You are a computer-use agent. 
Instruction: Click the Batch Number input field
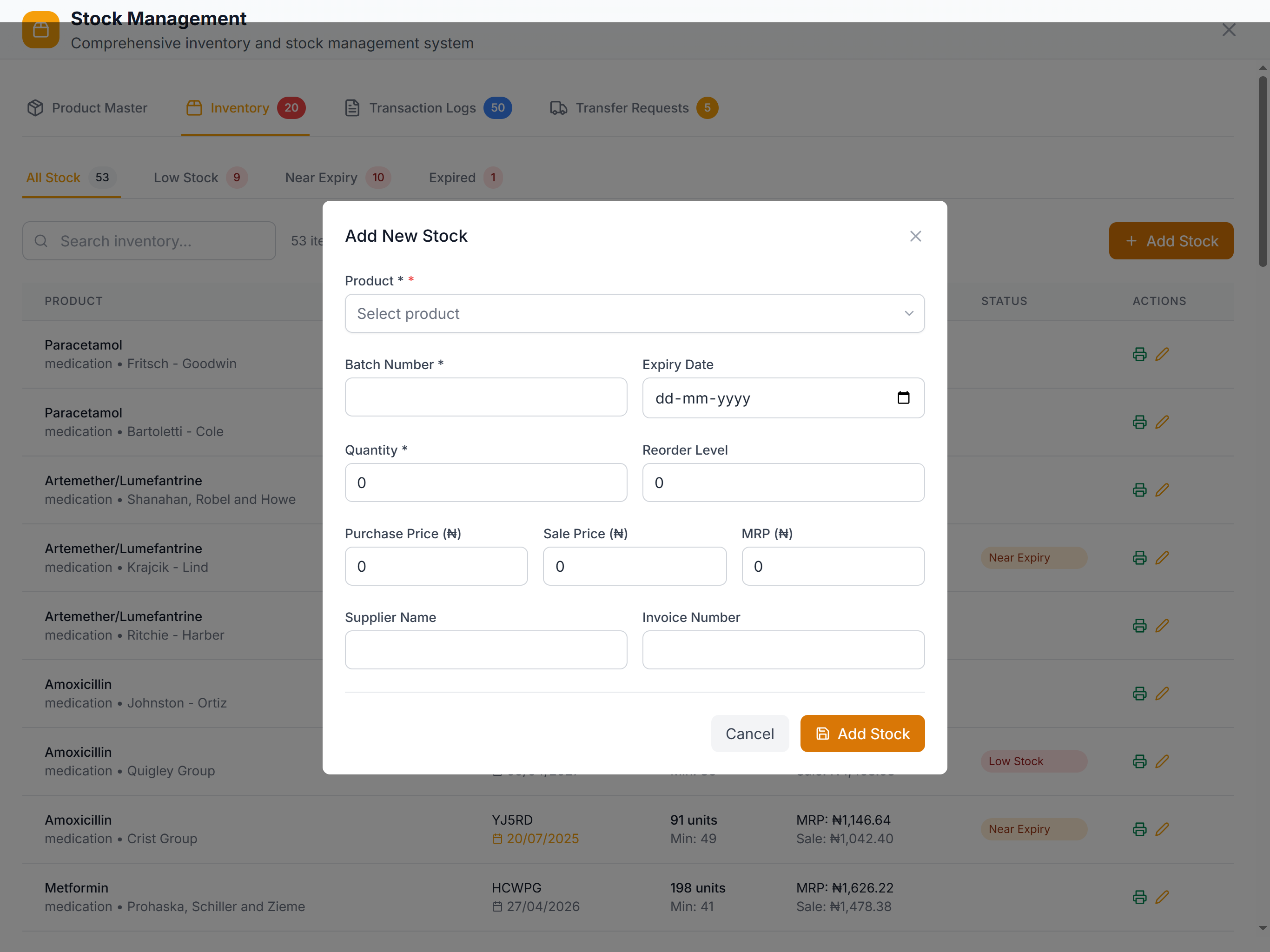[485, 397]
